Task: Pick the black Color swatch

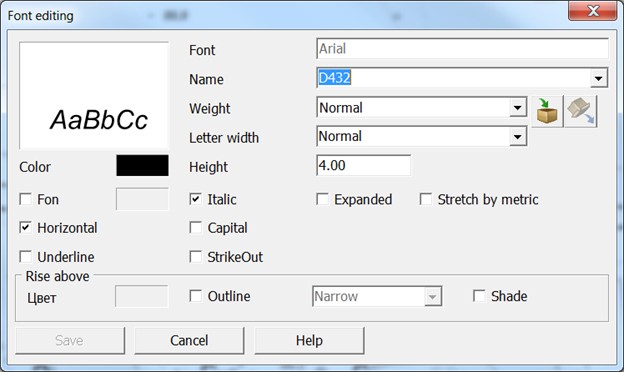Action: coord(142,166)
